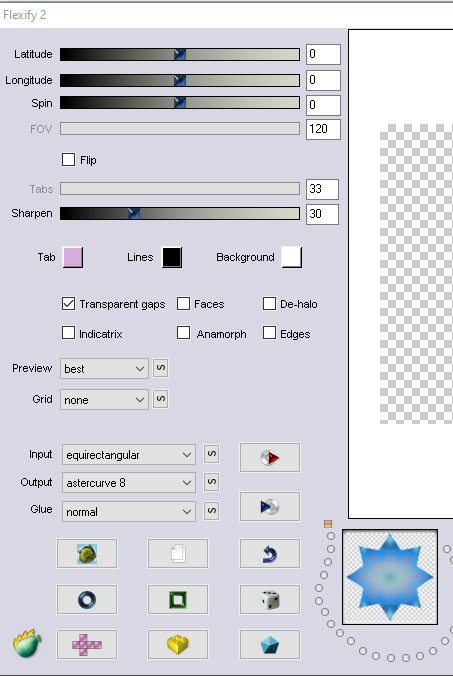Disable the Transparent gaps checkbox
The width and height of the screenshot is (453, 676).
(x=69, y=304)
